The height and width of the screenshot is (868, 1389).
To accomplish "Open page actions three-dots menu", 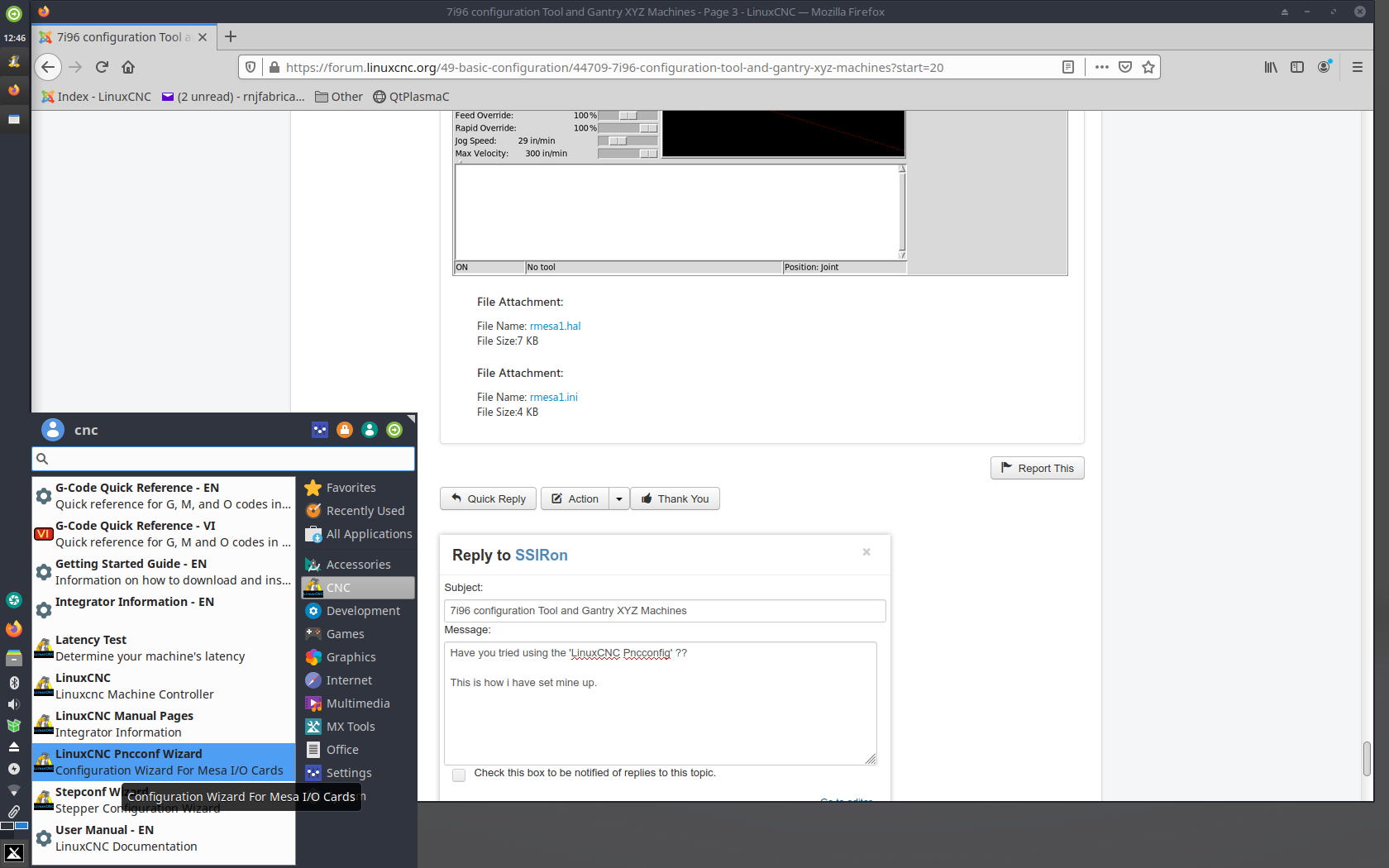I will click(1101, 67).
